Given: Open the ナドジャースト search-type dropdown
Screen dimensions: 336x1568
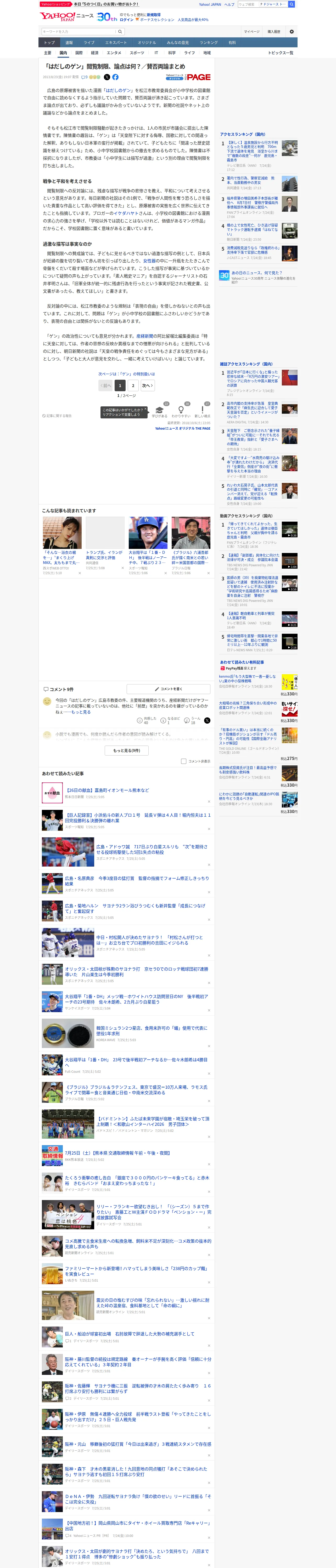Looking at the screenshot, I should click(x=273, y=4).
